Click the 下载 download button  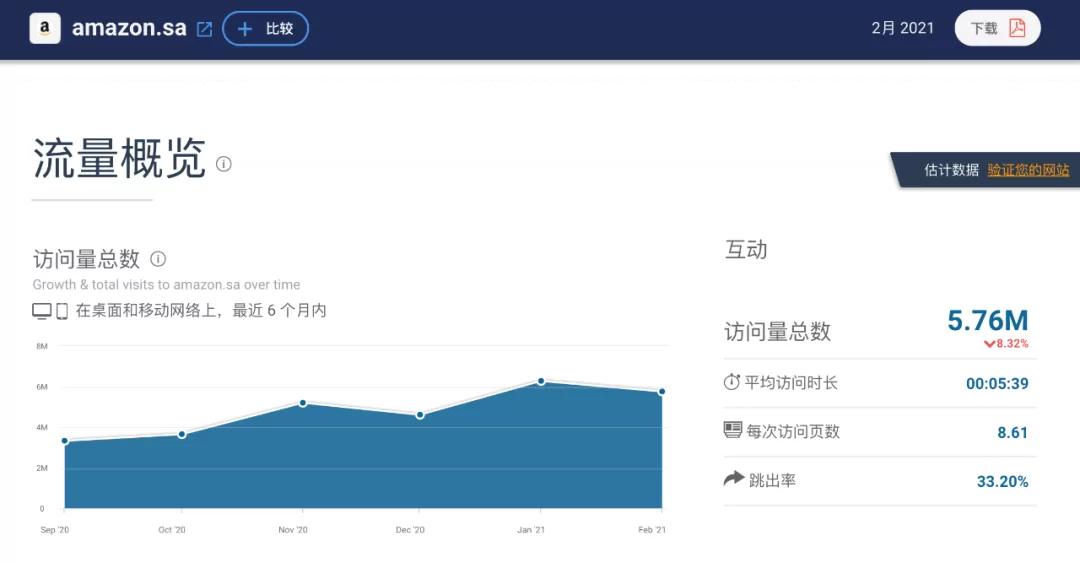997,28
